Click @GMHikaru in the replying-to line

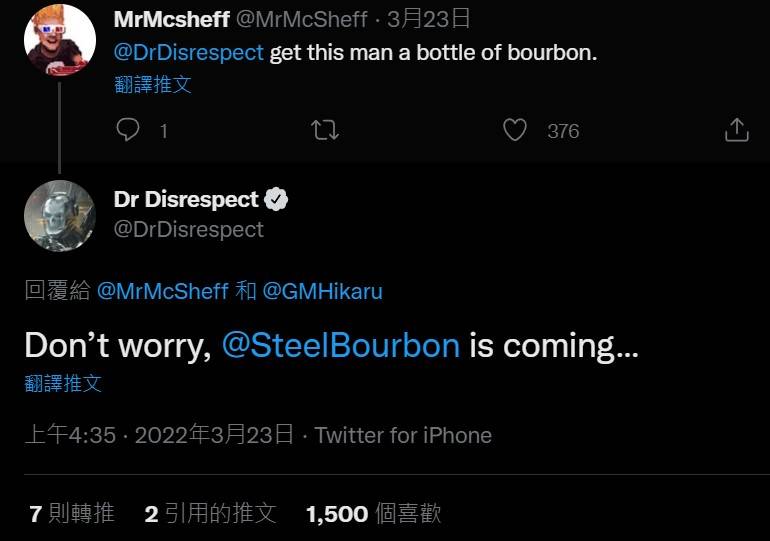point(322,292)
